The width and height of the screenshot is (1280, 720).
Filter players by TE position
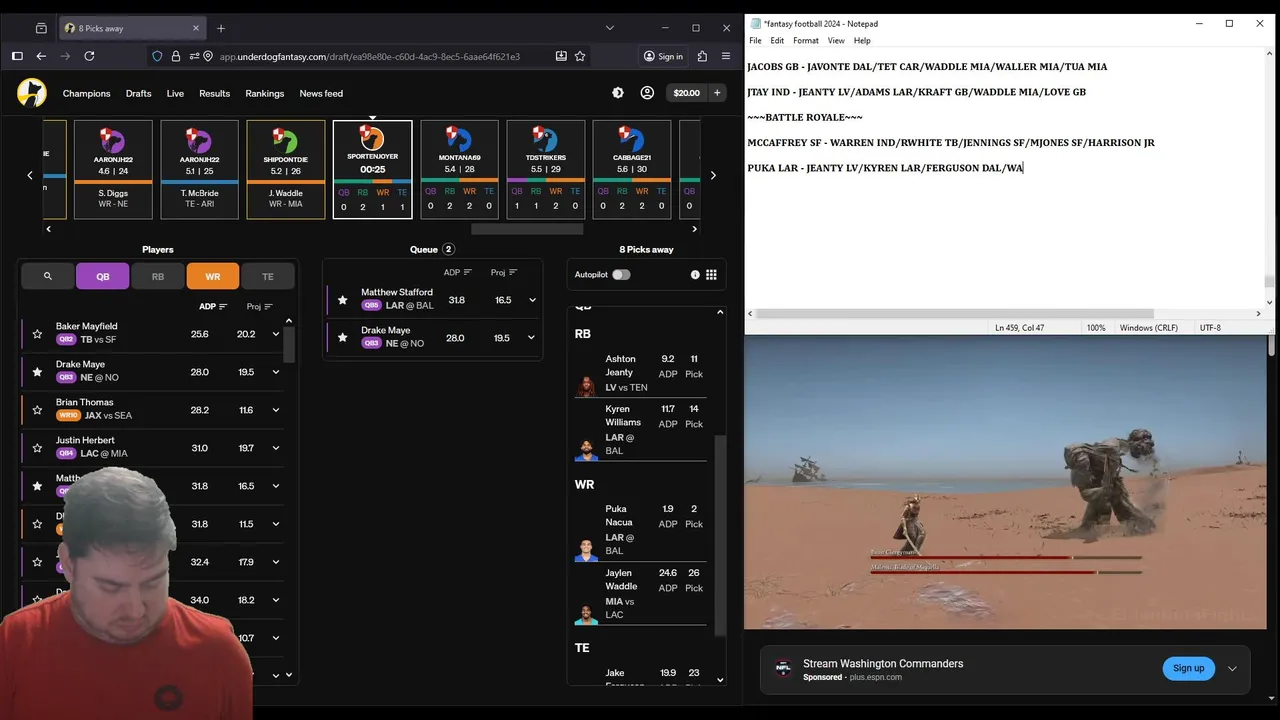click(x=268, y=276)
